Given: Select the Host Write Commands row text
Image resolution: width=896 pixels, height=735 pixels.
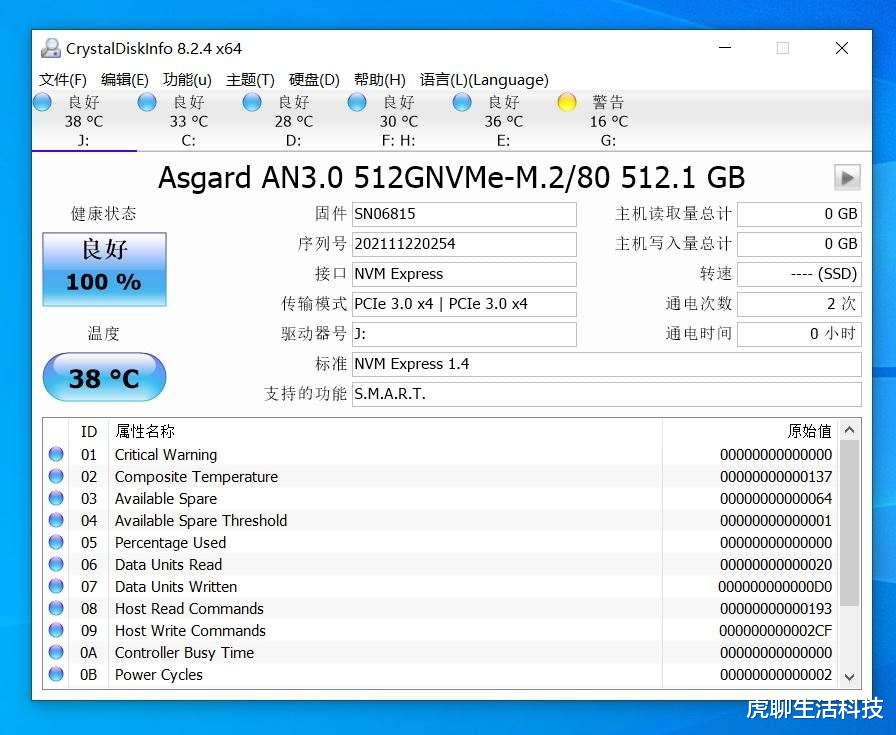Looking at the screenshot, I should click(x=190, y=630).
